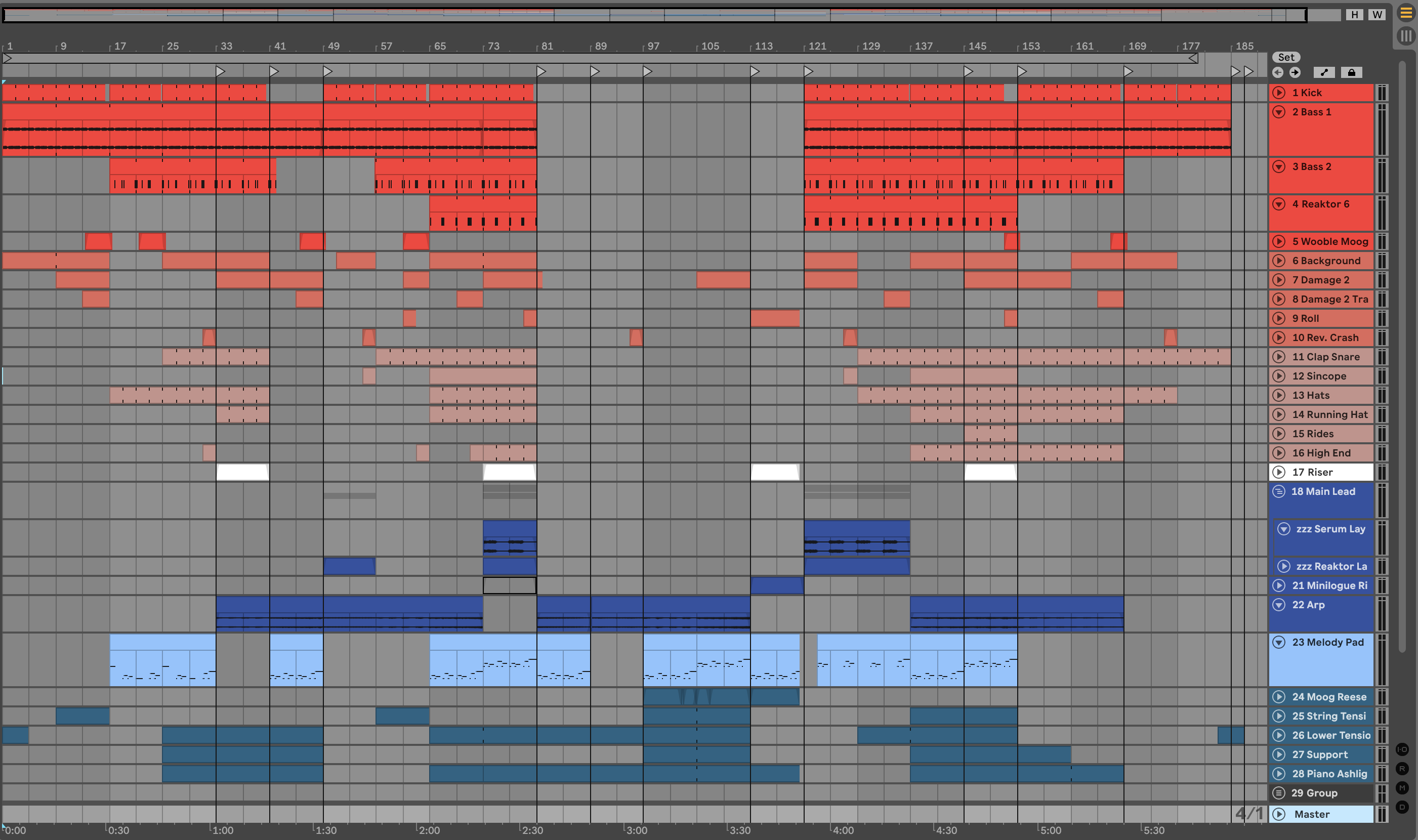Click the lock envelopes padlock button

click(x=1351, y=72)
